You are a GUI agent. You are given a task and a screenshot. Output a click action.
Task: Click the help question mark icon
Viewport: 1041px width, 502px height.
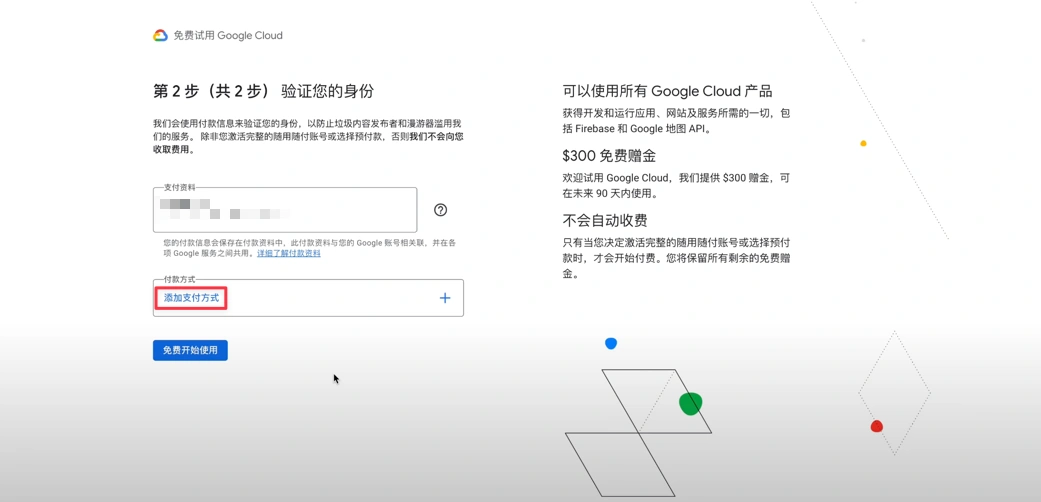point(440,210)
